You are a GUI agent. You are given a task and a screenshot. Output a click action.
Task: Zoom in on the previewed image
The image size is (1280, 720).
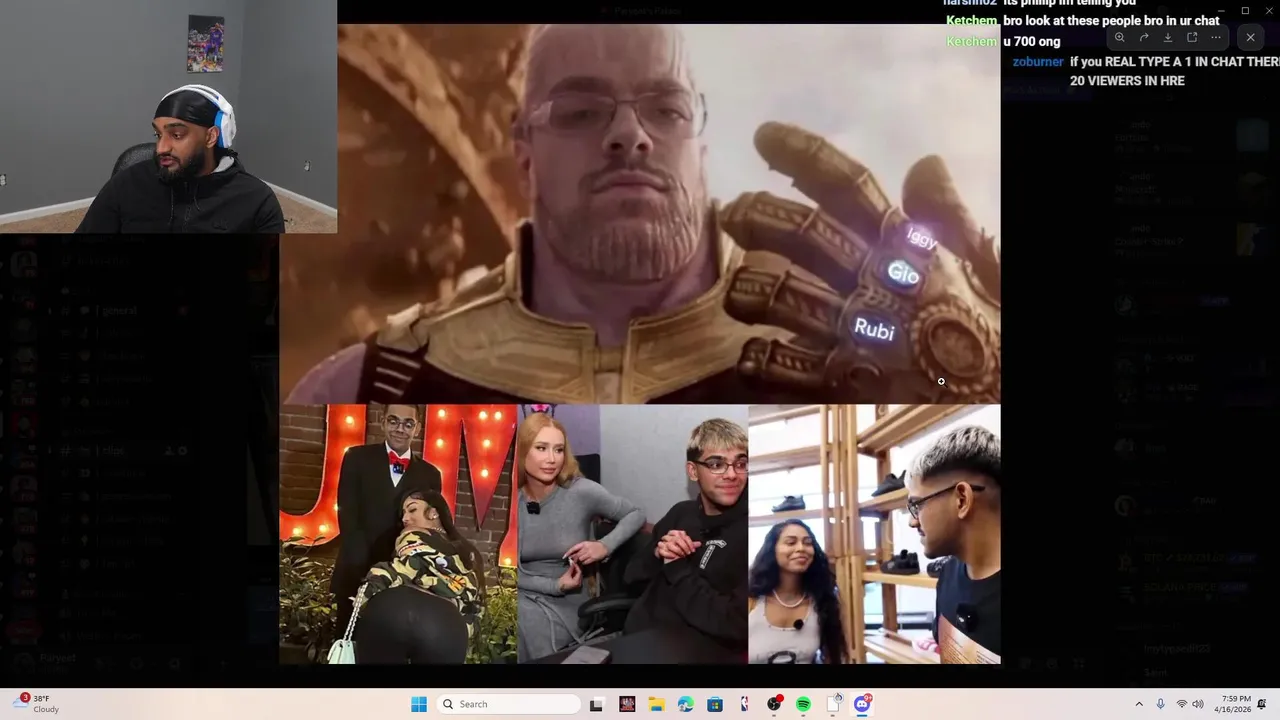(x=1120, y=37)
